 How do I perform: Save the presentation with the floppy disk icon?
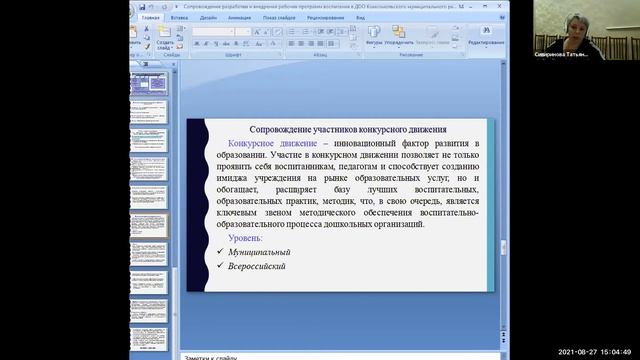coord(142,7)
